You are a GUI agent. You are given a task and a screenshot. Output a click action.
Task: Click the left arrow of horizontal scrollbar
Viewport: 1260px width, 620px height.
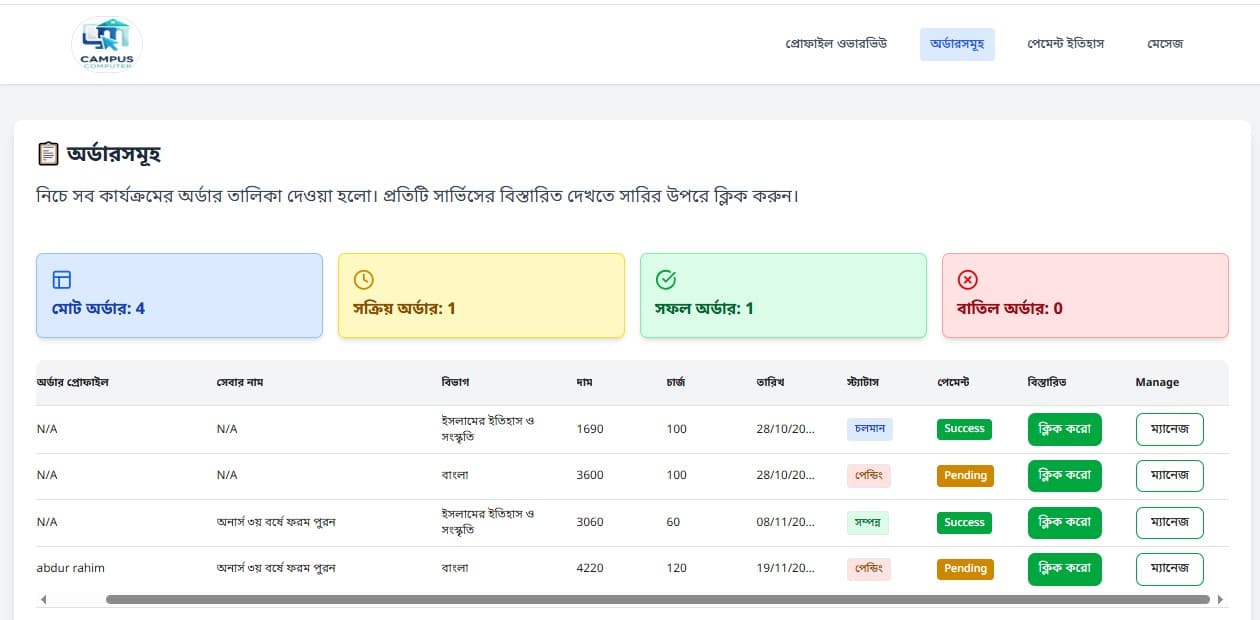point(43,600)
